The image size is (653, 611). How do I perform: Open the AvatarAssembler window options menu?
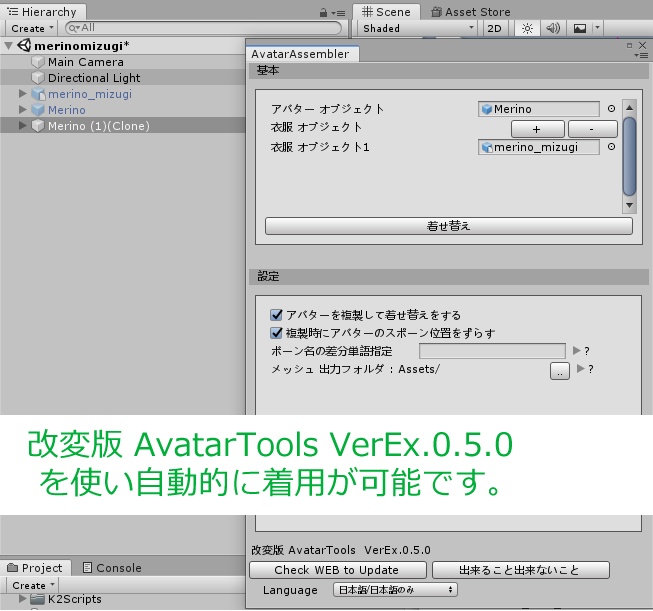pyautogui.click(x=641, y=55)
